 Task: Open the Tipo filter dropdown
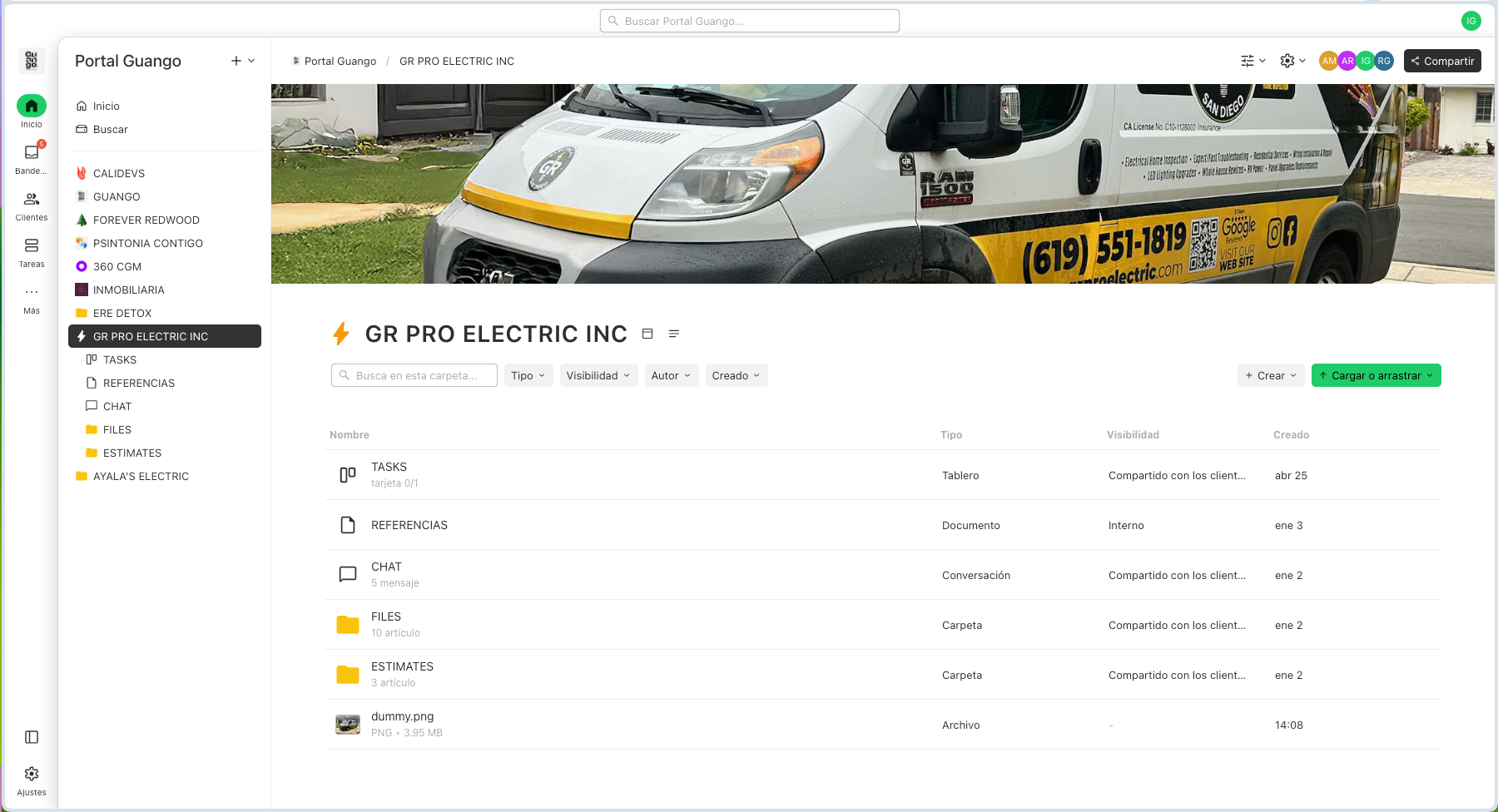528,375
